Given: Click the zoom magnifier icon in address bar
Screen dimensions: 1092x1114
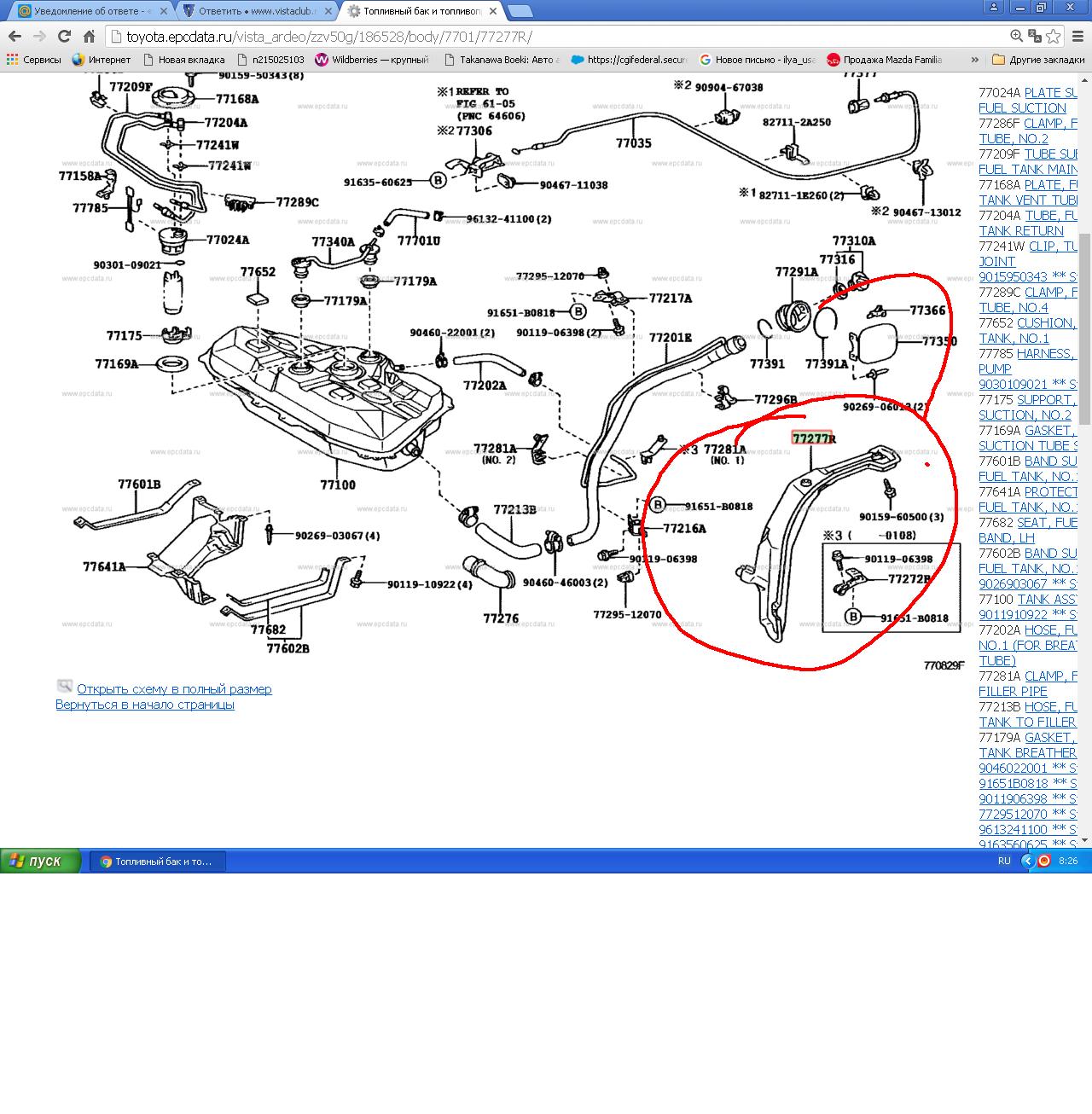Looking at the screenshot, I should pyautogui.click(x=1016, y=36).
